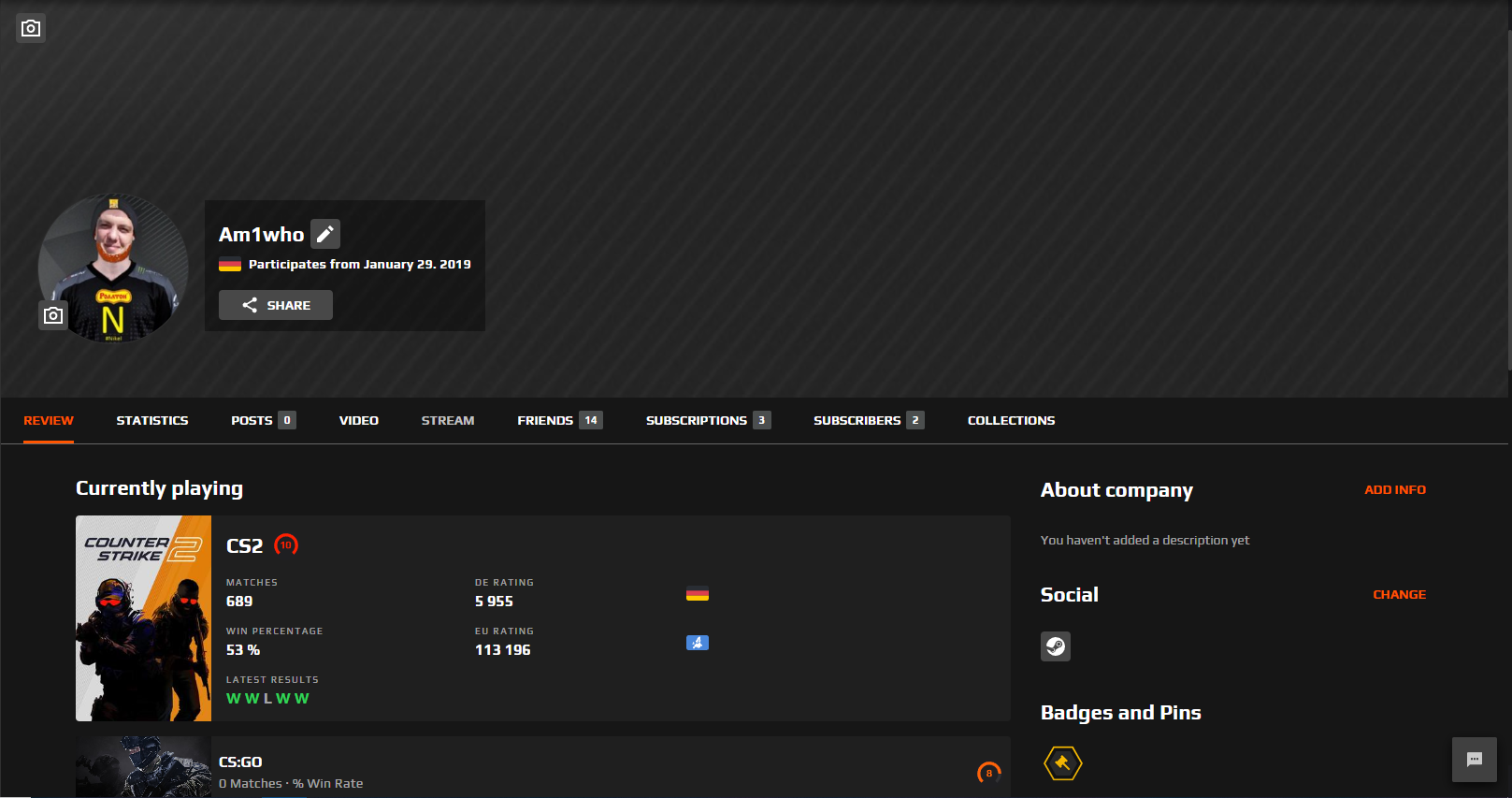
Task: Click the CS:GO level 8 skill icon
Action: click(989, 773)
